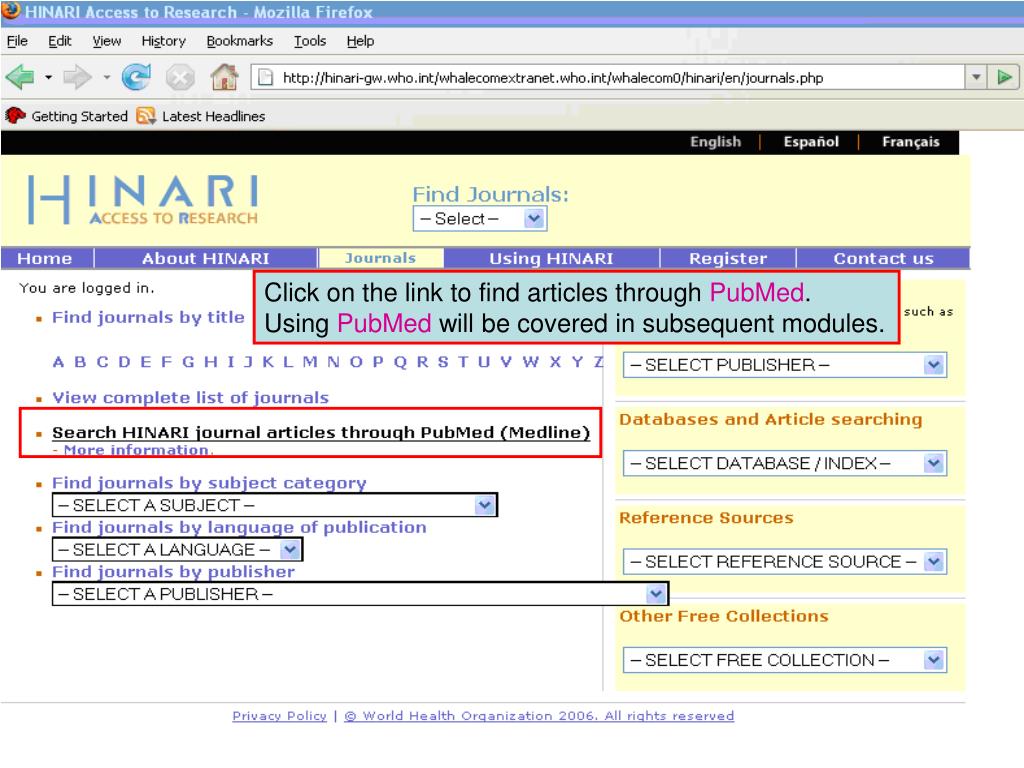
Task: Select letter S in journal alphabet
Action: tap(443, 362)
